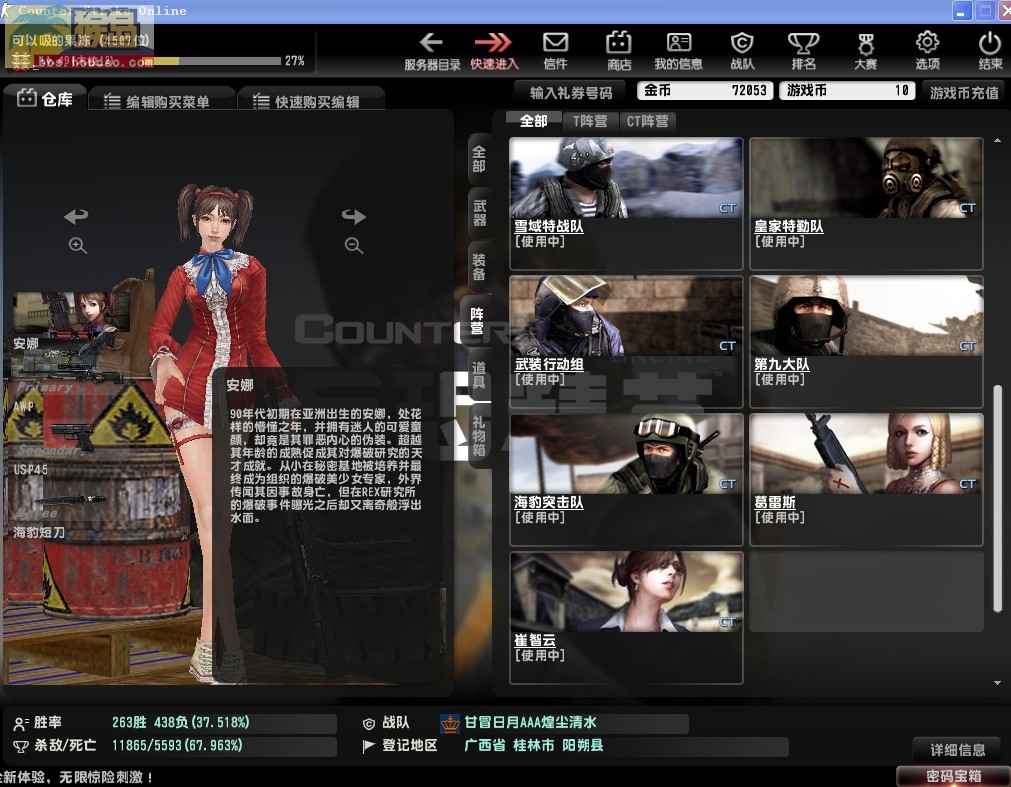Click the list scroll-up arrow

(x=997, y=141)
